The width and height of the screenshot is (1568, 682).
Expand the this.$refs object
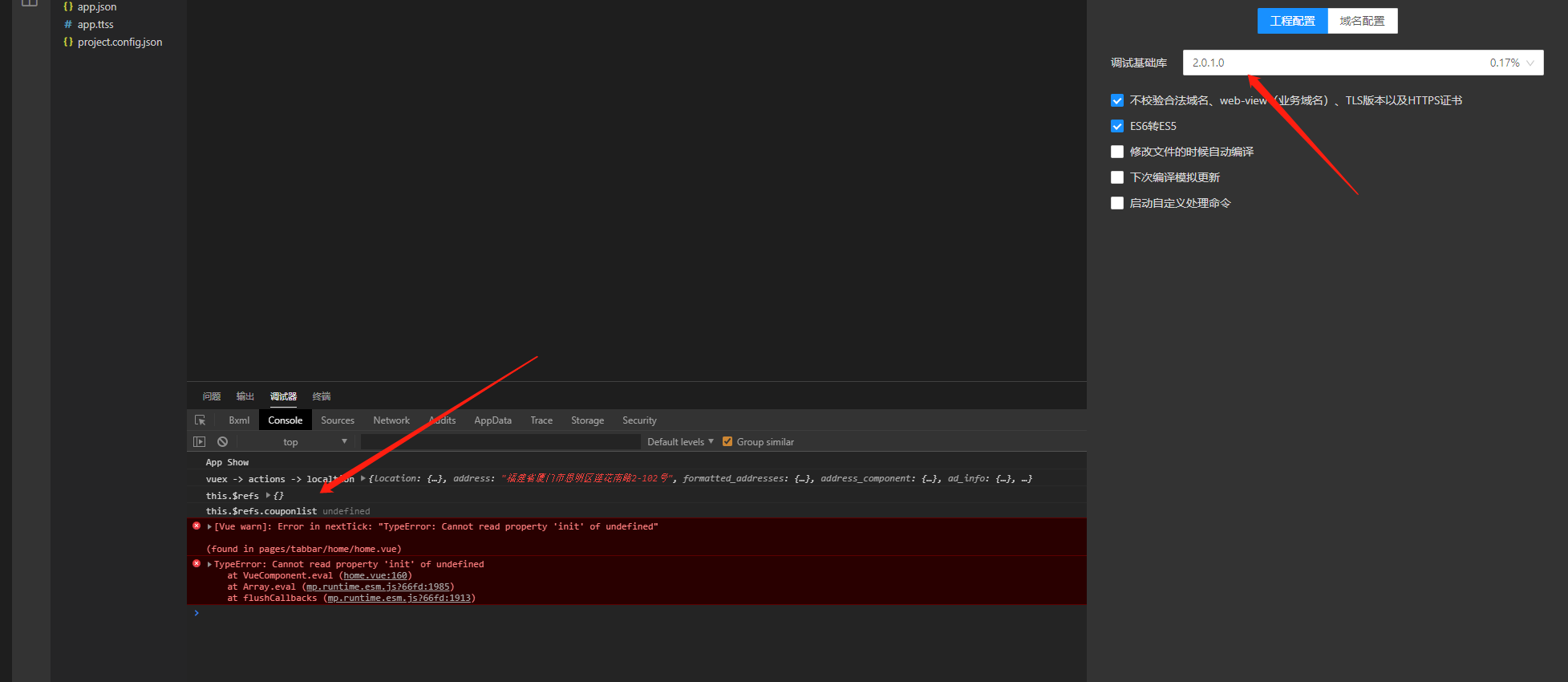pos(268,496)
